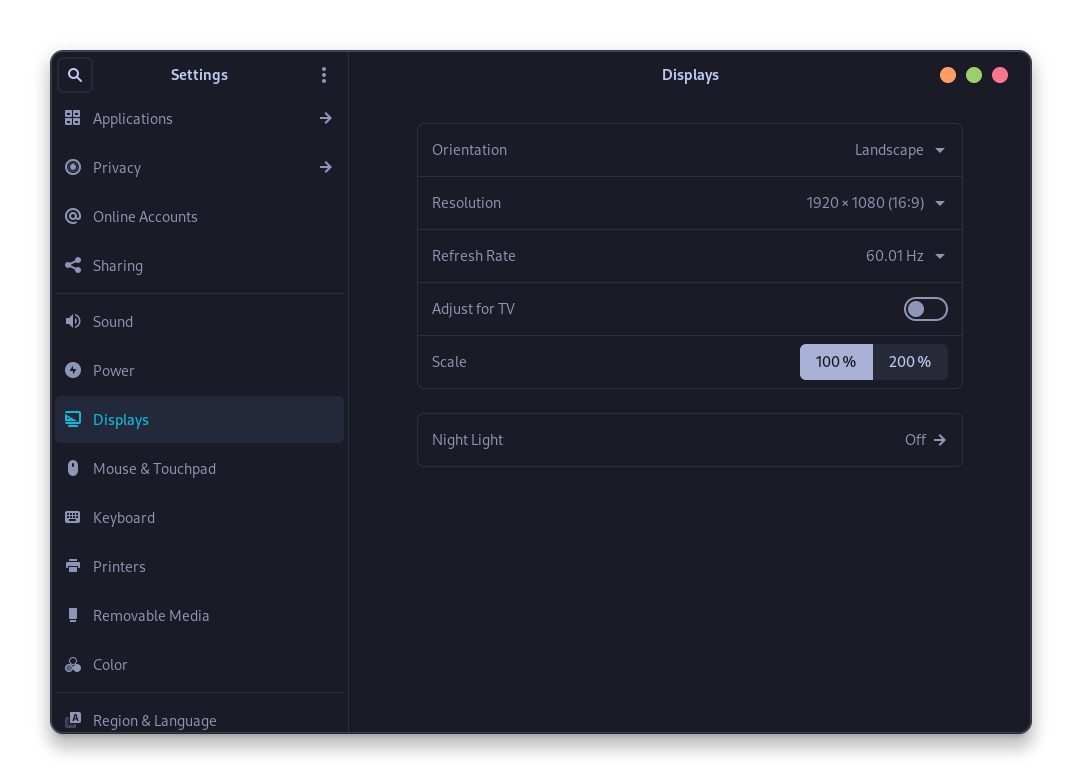This screenshot has width=1082, height=784.
Task: Toggle the Adjust for TV switch
Action: [925, 308]
